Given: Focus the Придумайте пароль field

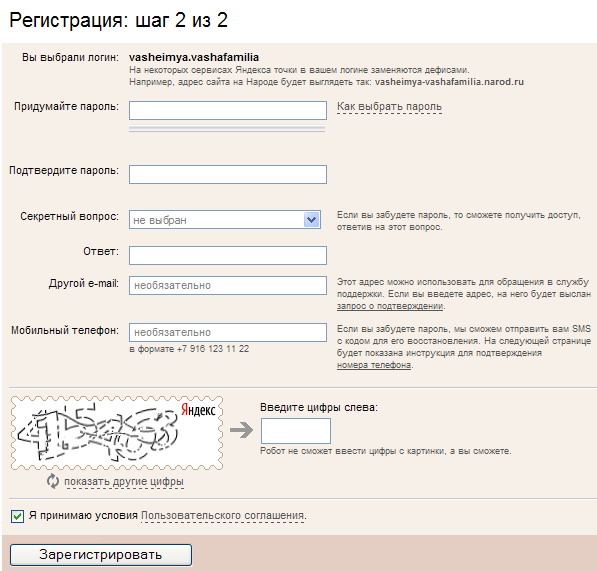Looking at the screenshot, I should 228,110.
